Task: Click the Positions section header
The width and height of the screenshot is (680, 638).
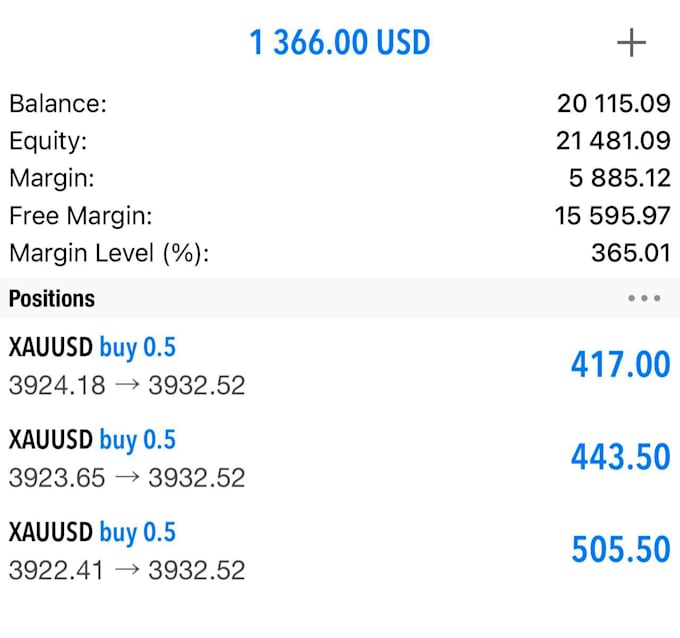Action: point(340,298)
